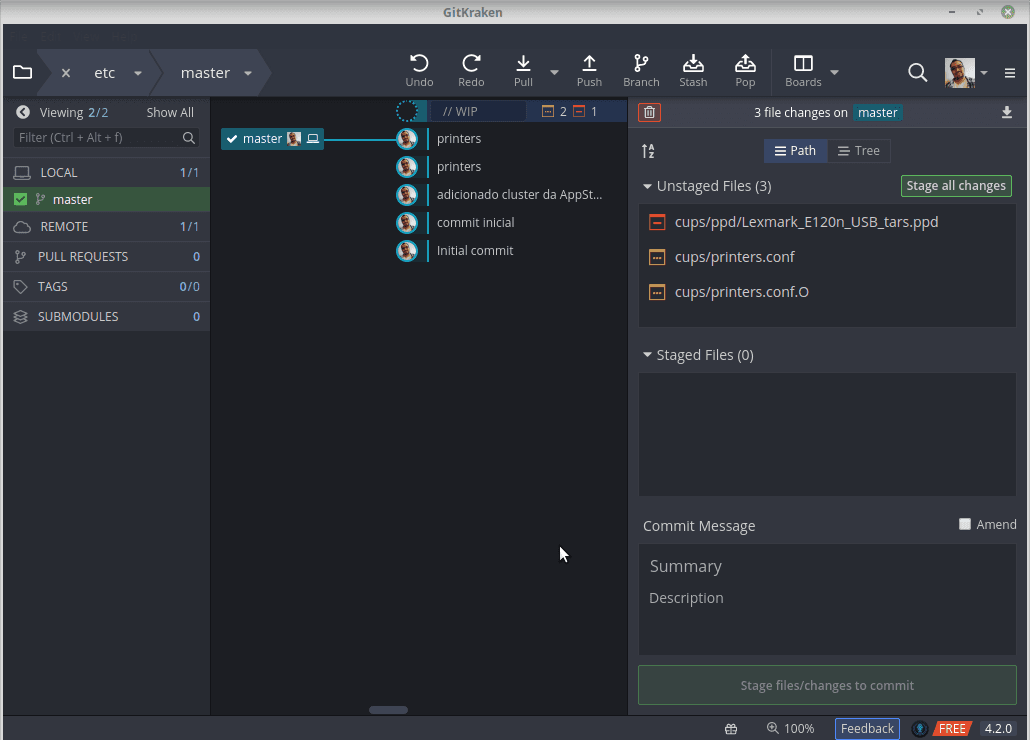Enable the Amend checkbox
Viewport: 1030px width, 740px height.
[x=965, y=524]
